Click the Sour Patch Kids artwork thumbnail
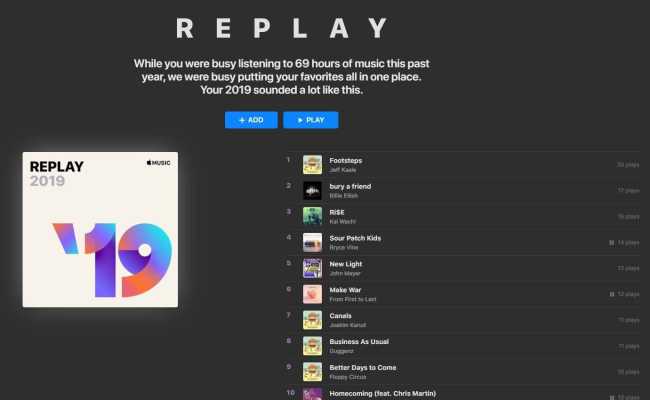Viewport: 650px width, 400px height. (x=312, y=242)
